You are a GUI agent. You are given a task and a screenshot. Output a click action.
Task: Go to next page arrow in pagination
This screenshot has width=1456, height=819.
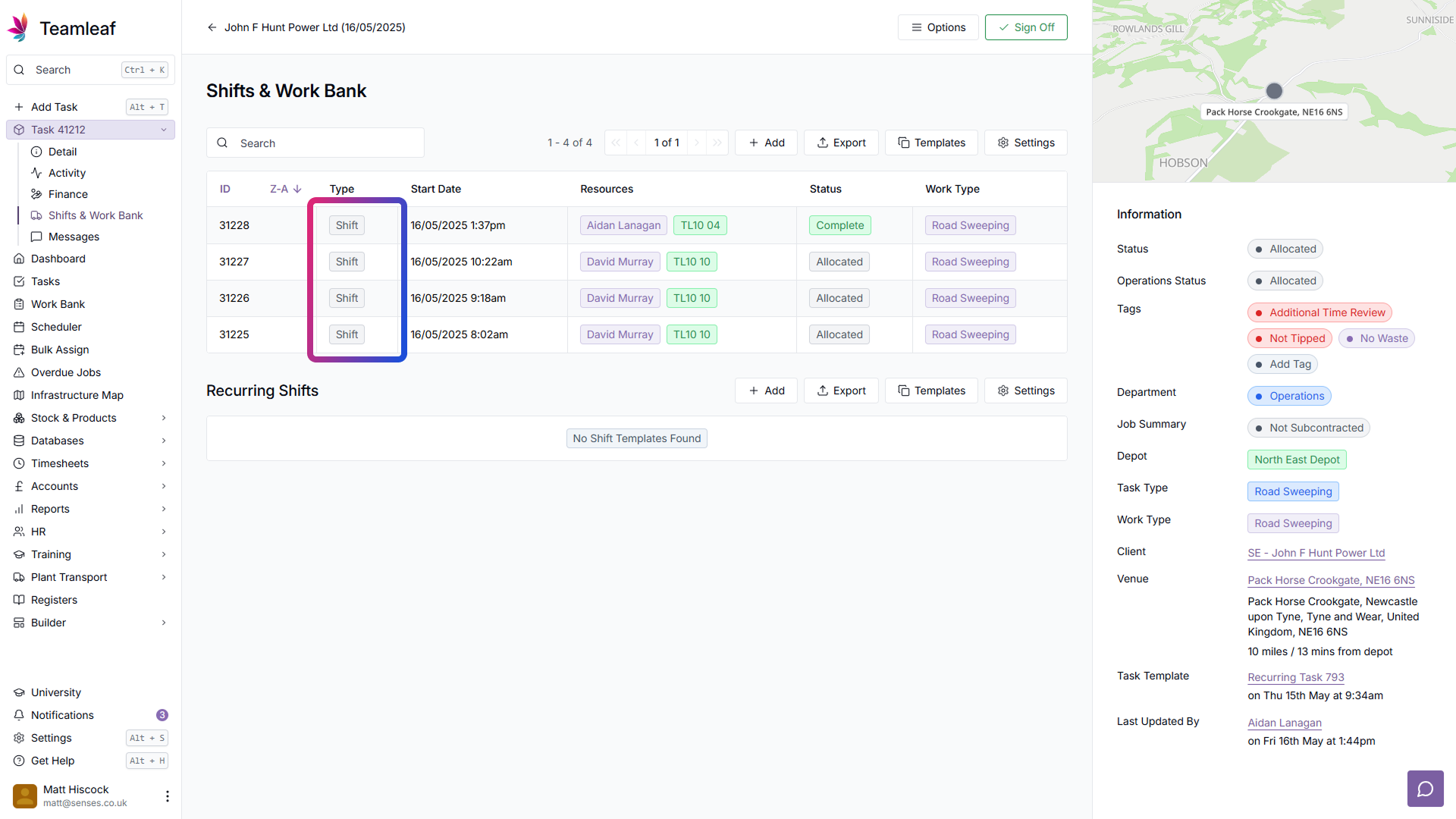[x=697, y=143]
